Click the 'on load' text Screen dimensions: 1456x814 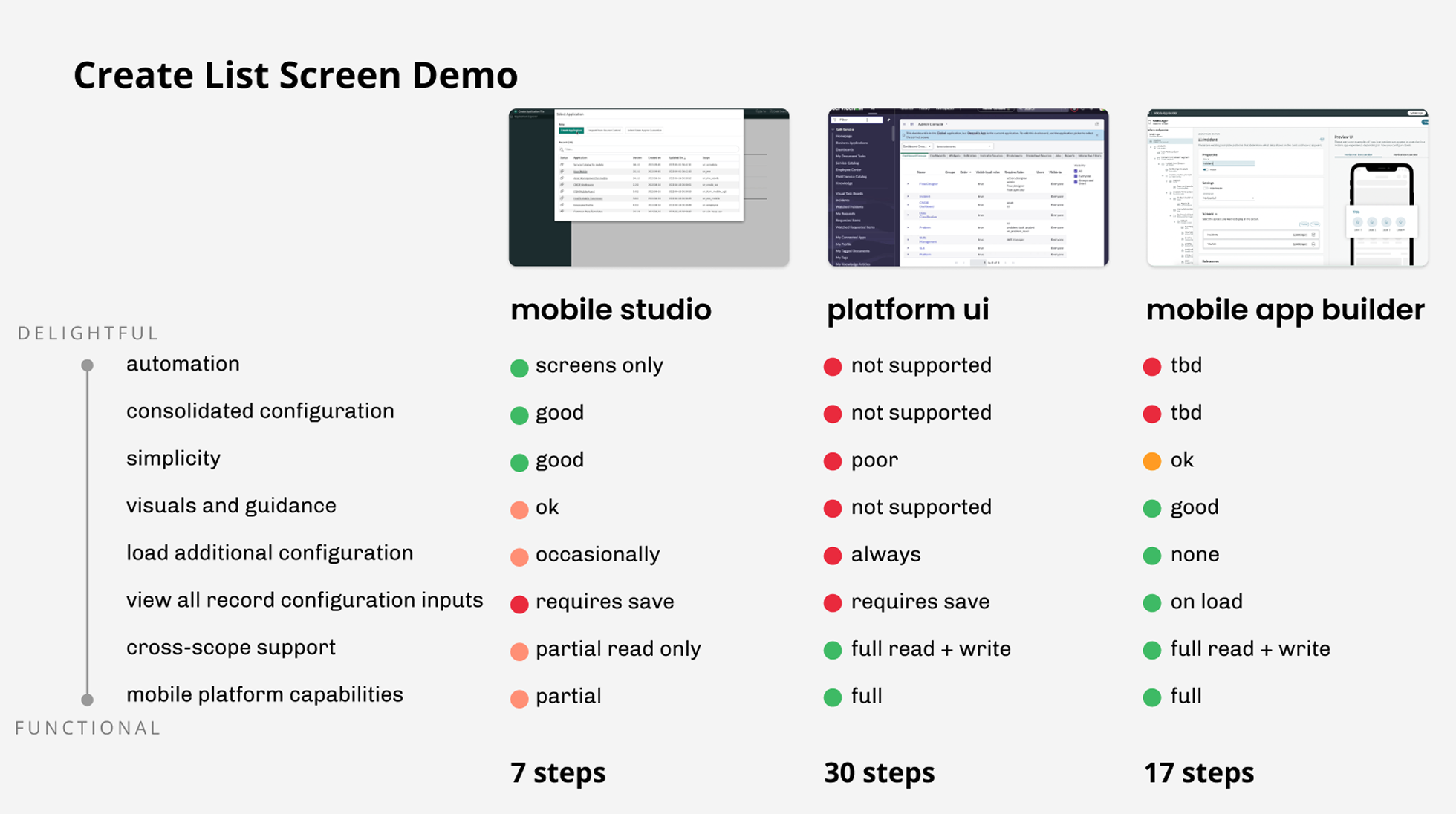pyautogui.click(x=1206, y=602)
